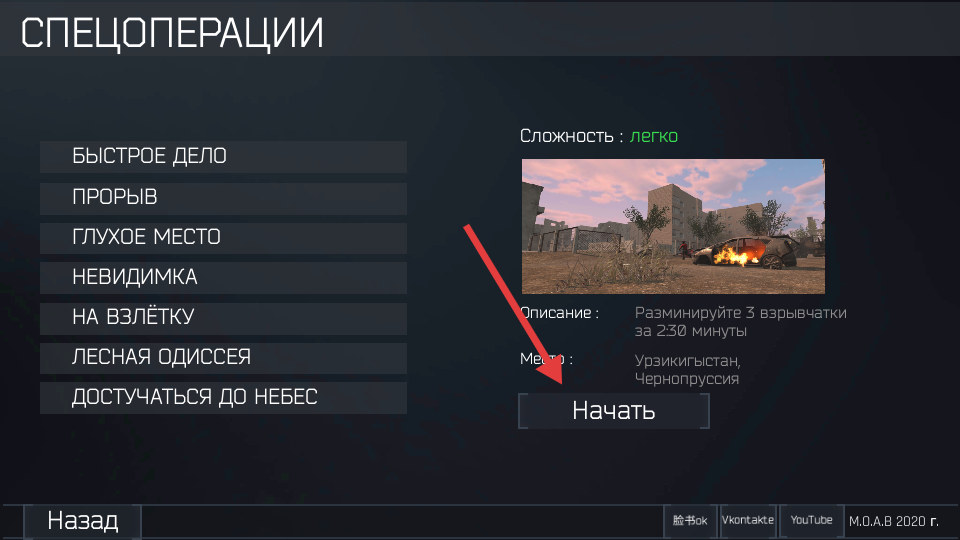Viewport: 960px width, 540px height.
Task: Click the mission preview image
Action: point(673,227)
